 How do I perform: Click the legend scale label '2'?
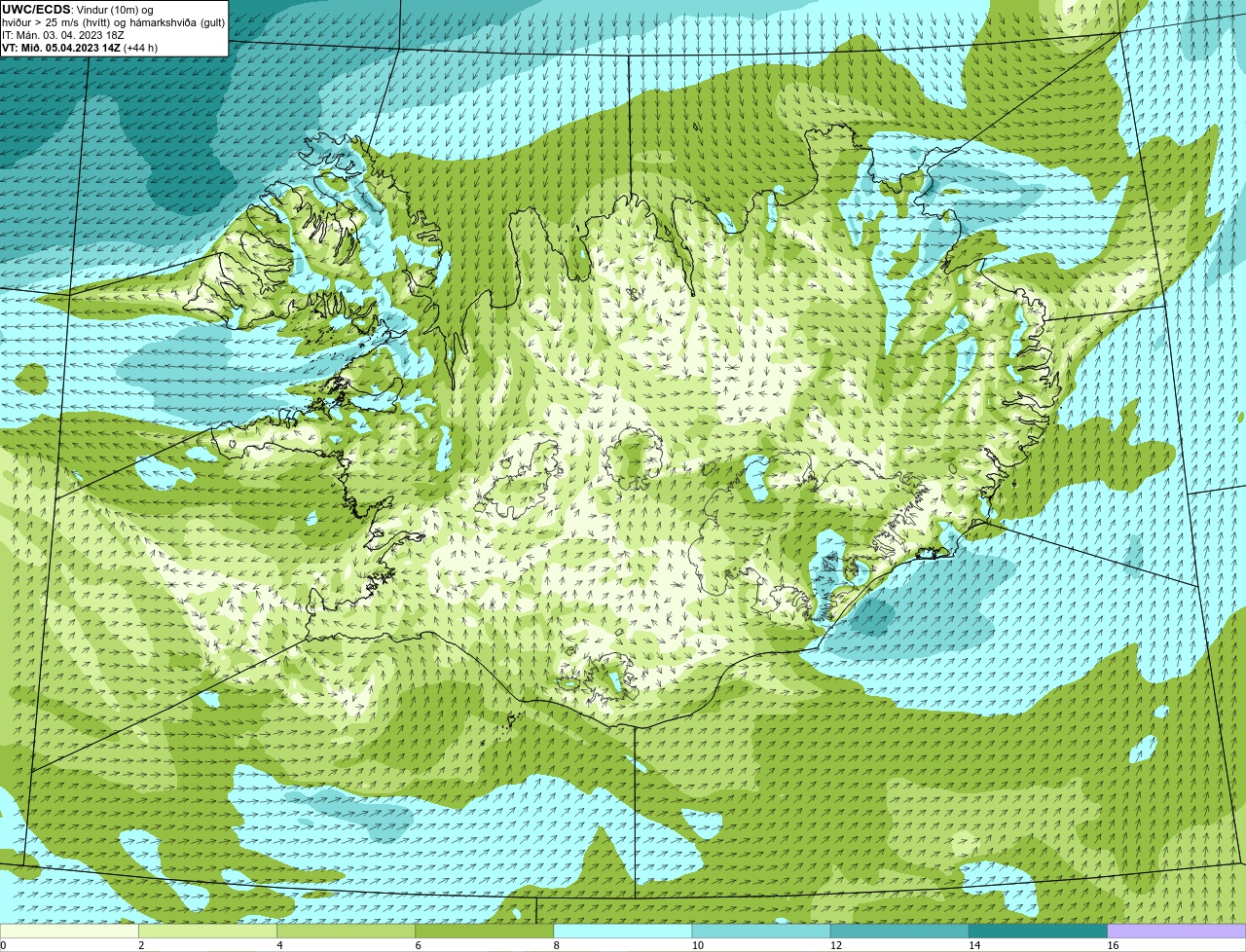point(141,945)
